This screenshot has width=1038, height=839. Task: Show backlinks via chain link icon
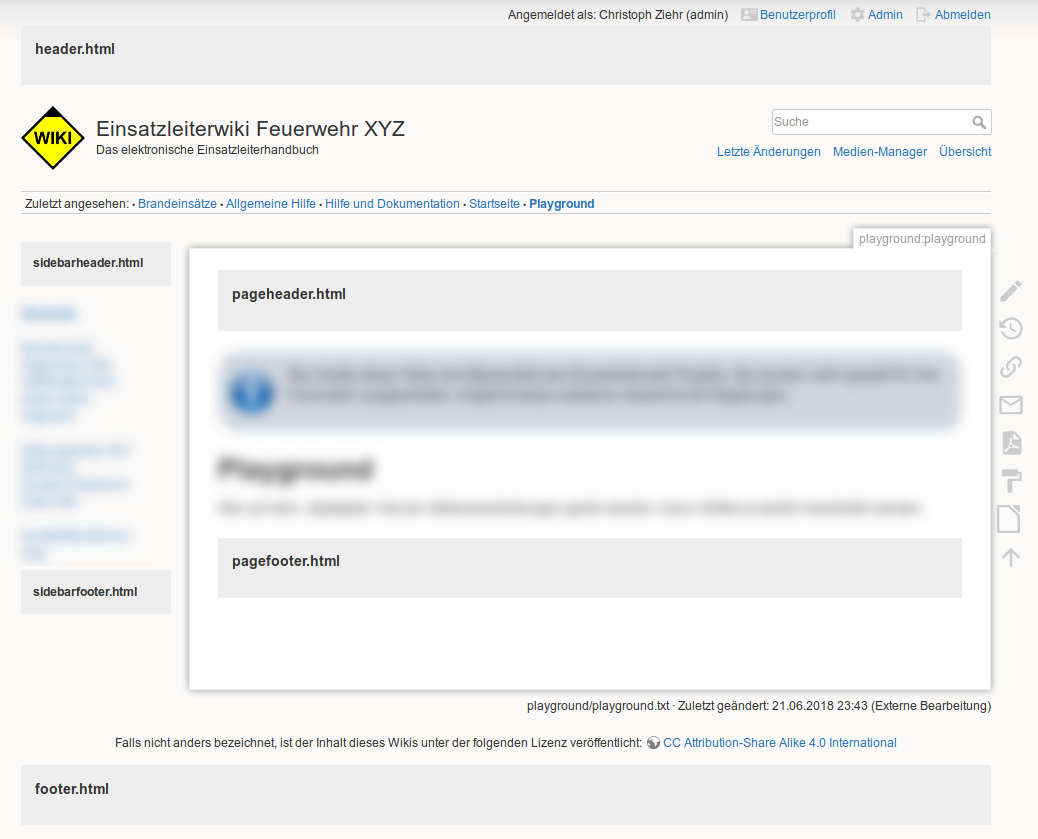1011,366
